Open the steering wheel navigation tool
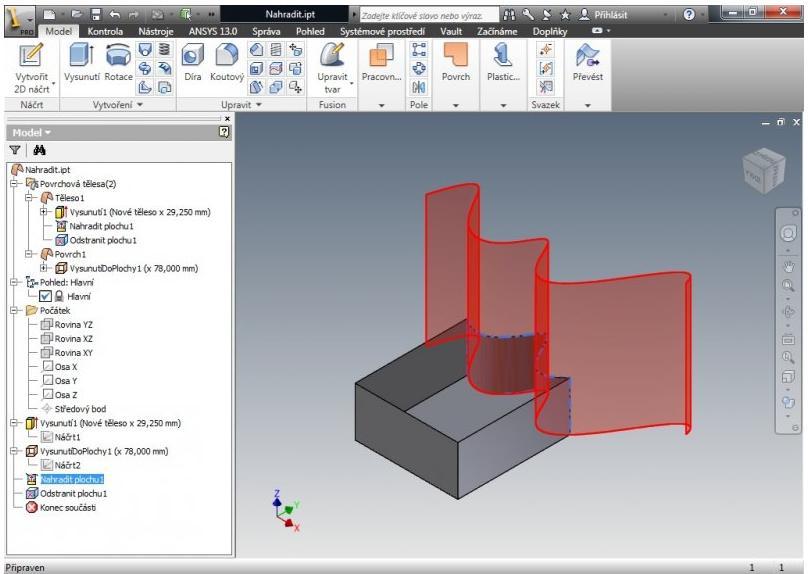The image size is (808, 574). 788,234
